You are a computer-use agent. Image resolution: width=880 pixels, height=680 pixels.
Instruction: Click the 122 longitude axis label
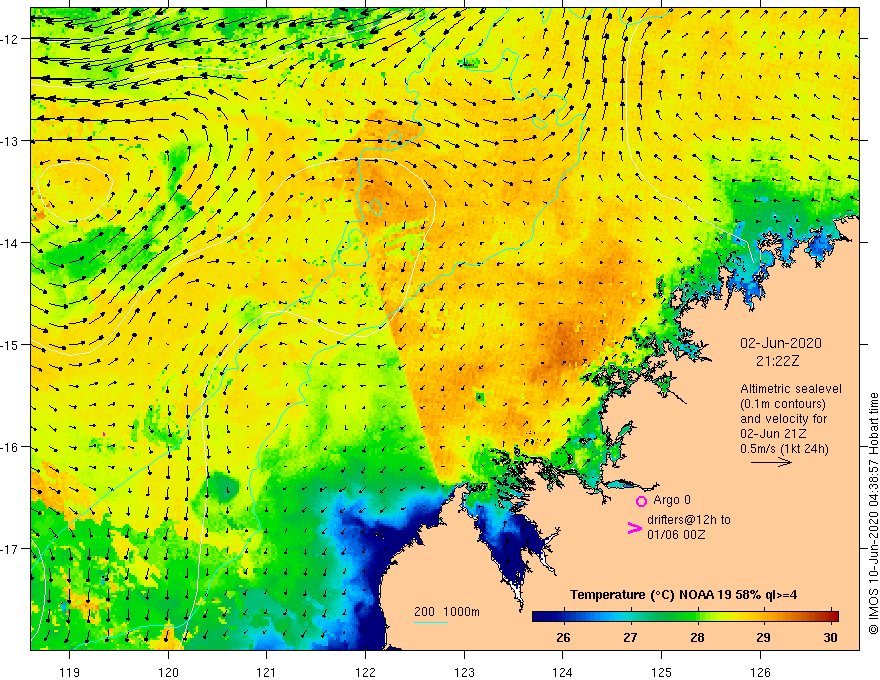coord(365,672)
